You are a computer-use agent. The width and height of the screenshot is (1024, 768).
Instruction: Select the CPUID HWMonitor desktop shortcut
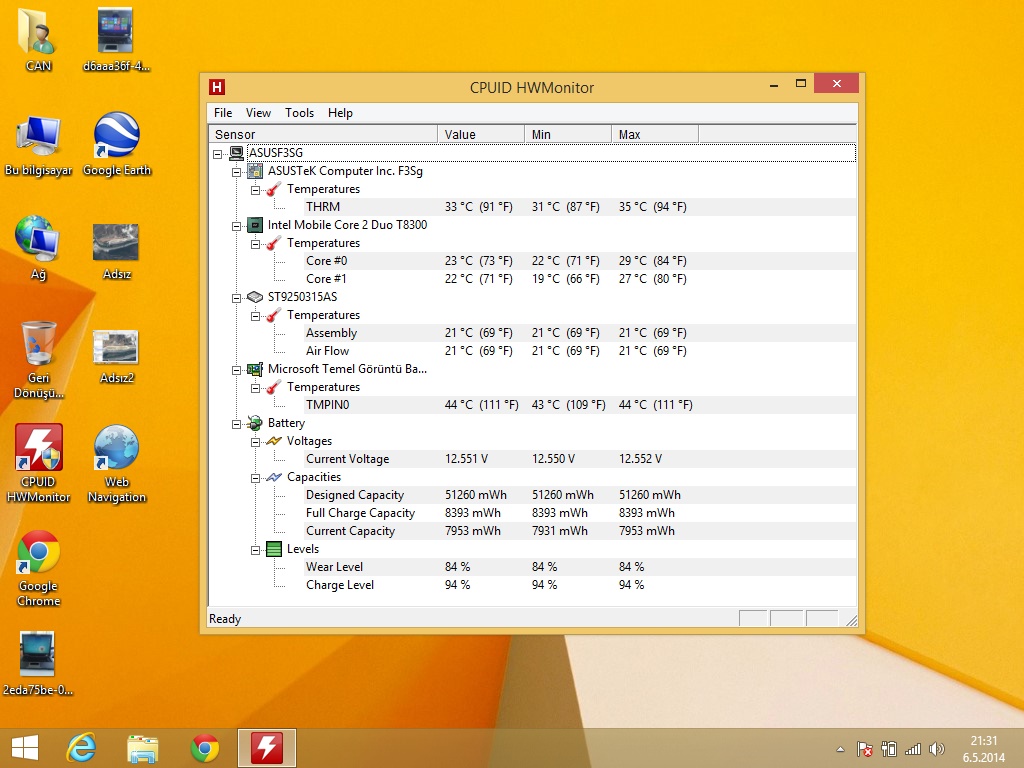39,464
